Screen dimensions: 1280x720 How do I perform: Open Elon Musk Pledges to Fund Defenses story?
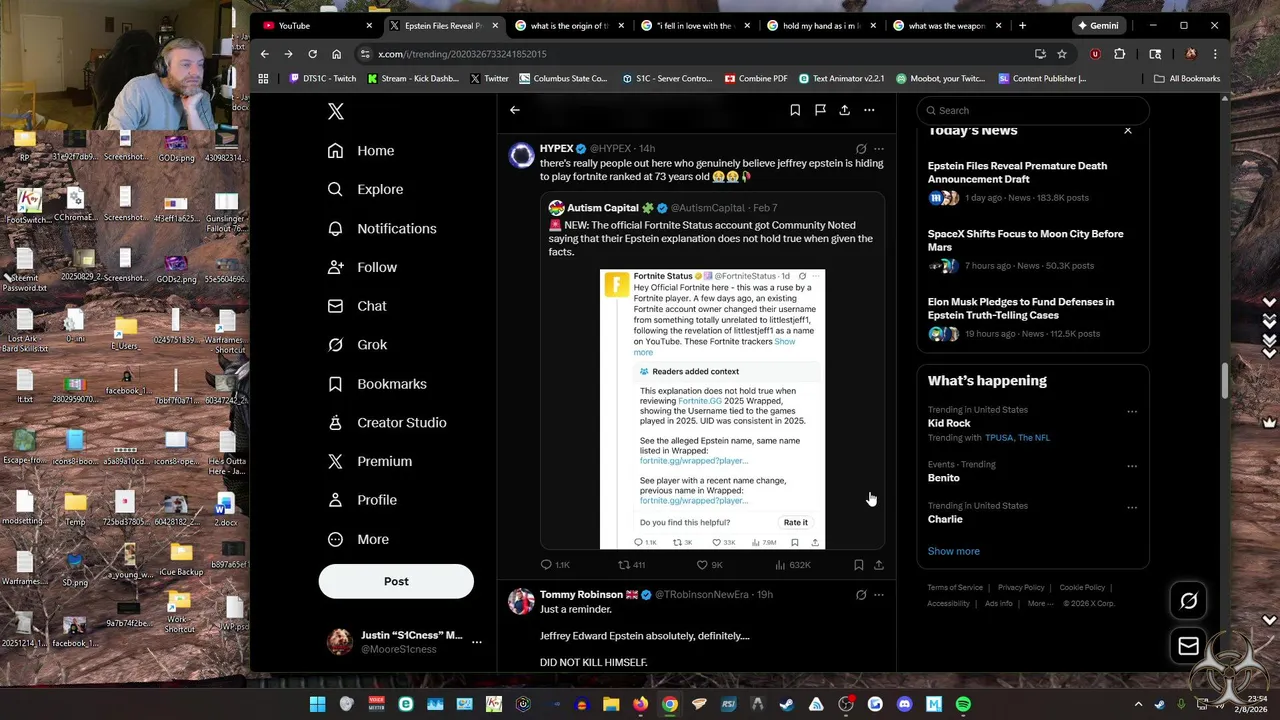[x=1033, y=318]
